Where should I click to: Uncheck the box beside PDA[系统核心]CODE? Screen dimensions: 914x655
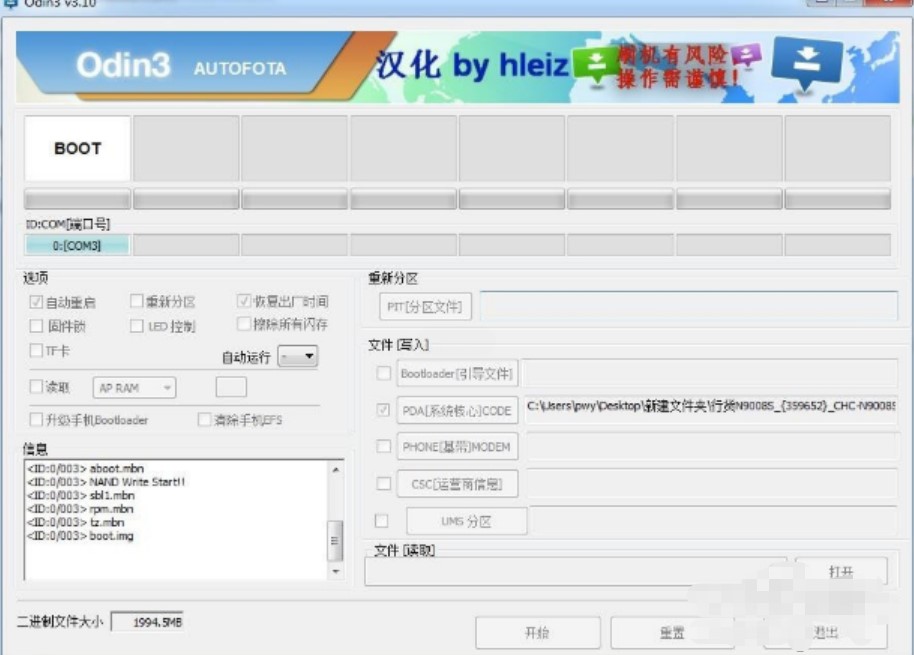(384, 410)
